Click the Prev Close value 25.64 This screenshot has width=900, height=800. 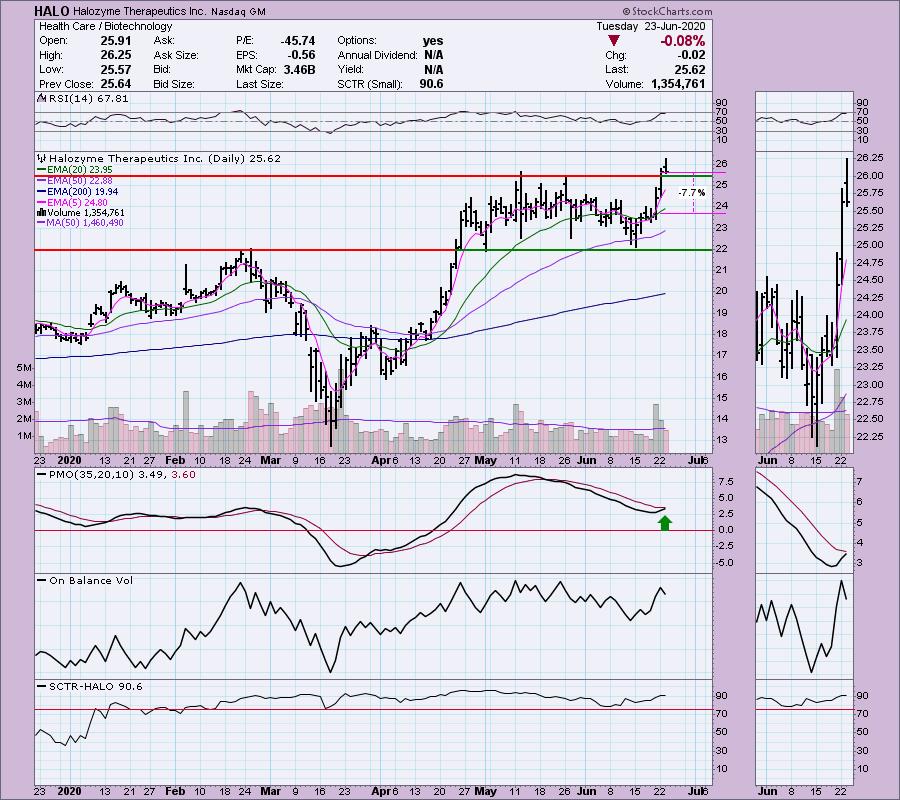[116, 84]
